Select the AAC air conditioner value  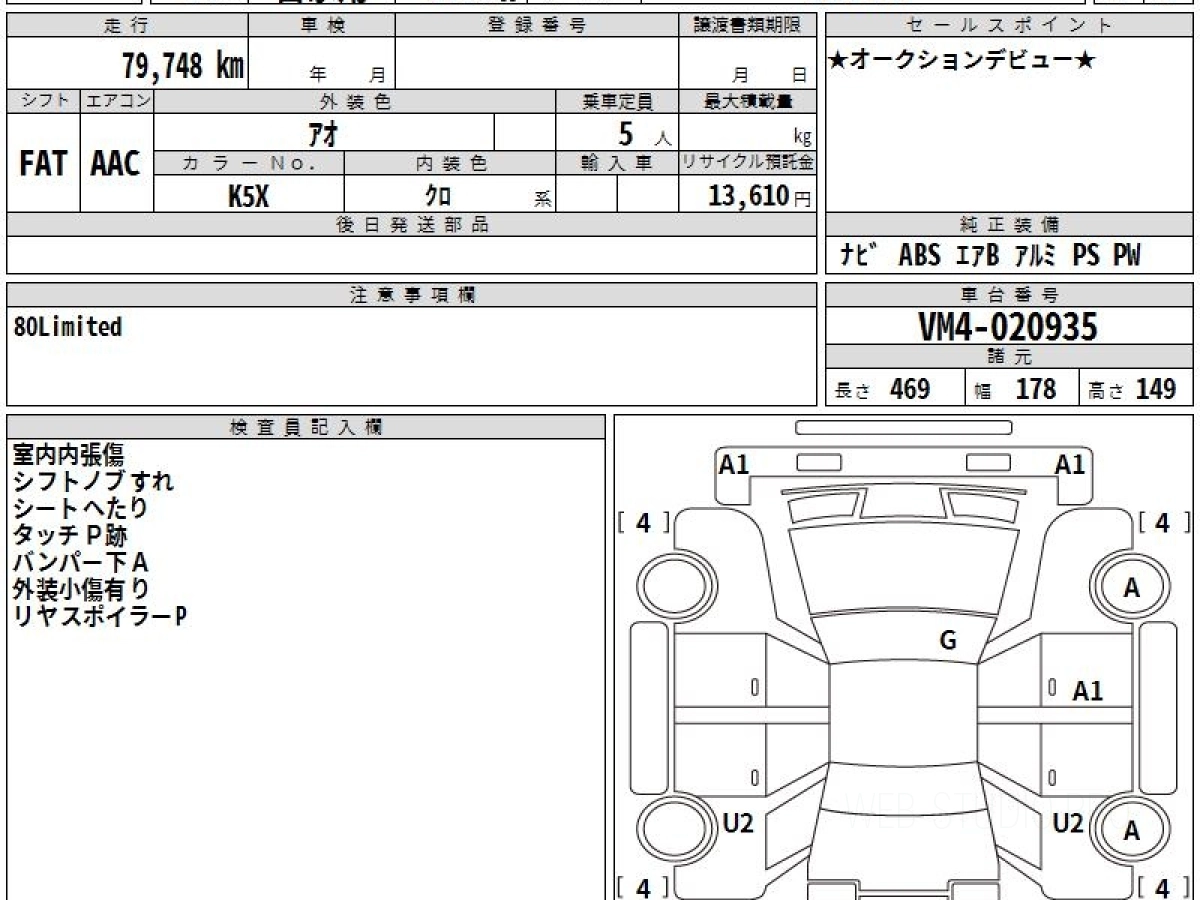coord(116,164)
